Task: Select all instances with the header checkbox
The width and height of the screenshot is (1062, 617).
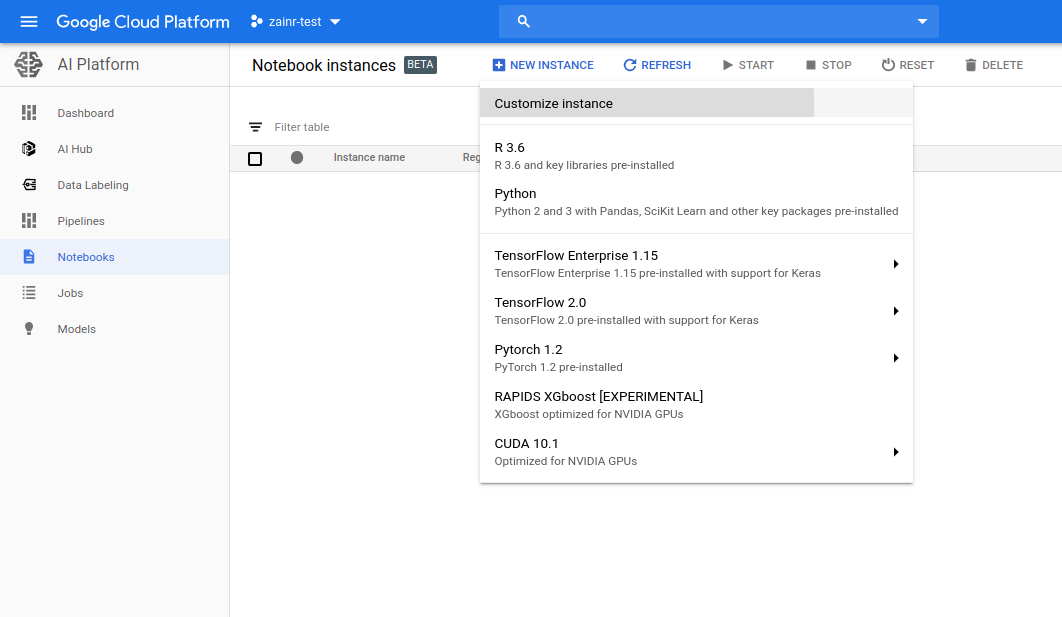Action: [x=255, y=158]
